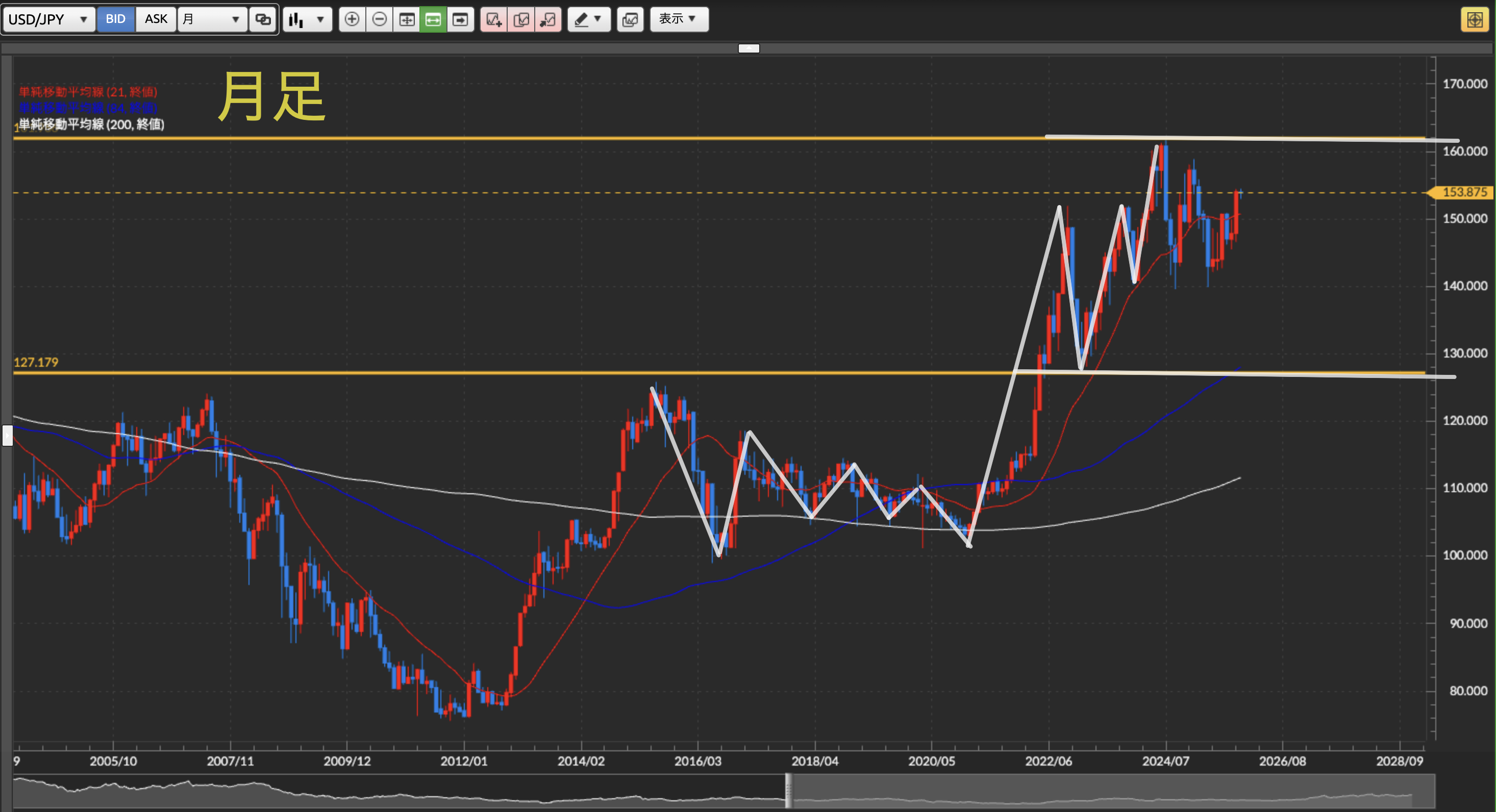Select BID price display
The height and width of the screenshot is (812, 1496).
(116, 19)
